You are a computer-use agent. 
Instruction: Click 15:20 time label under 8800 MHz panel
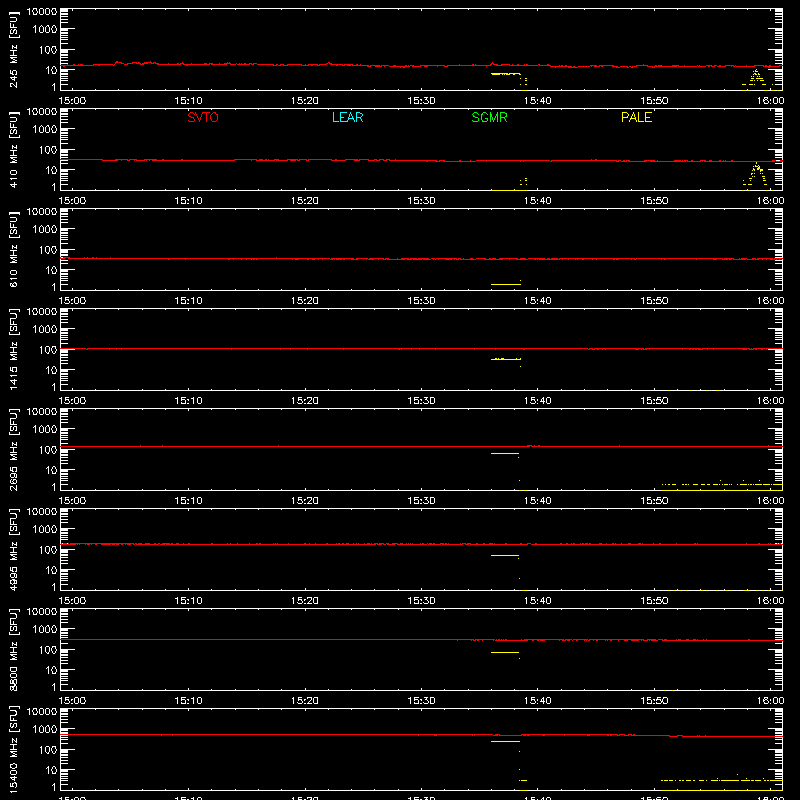point(305,701)
